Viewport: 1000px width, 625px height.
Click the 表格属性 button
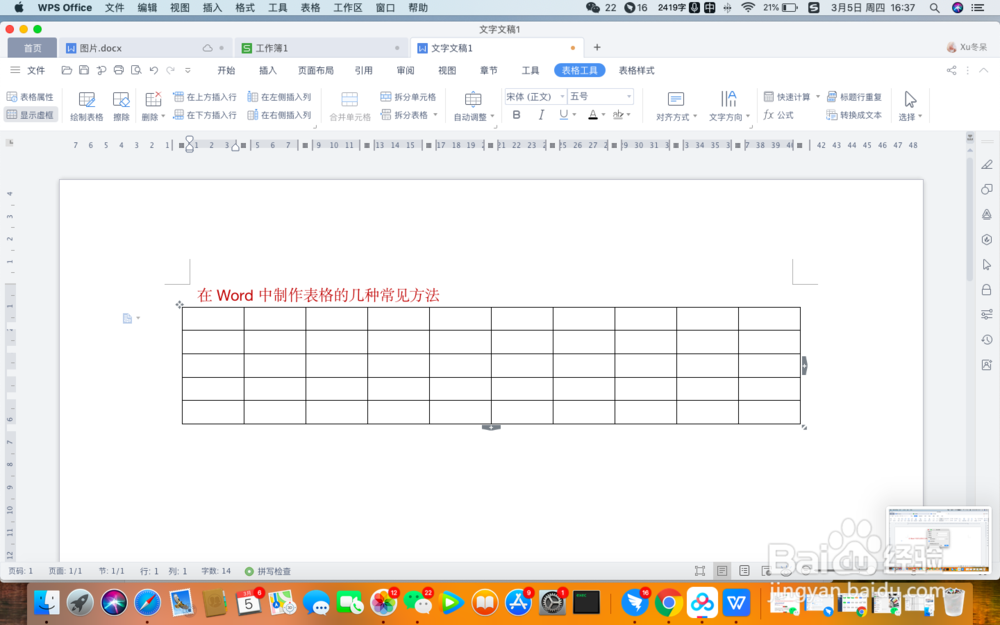click(31, 97)
